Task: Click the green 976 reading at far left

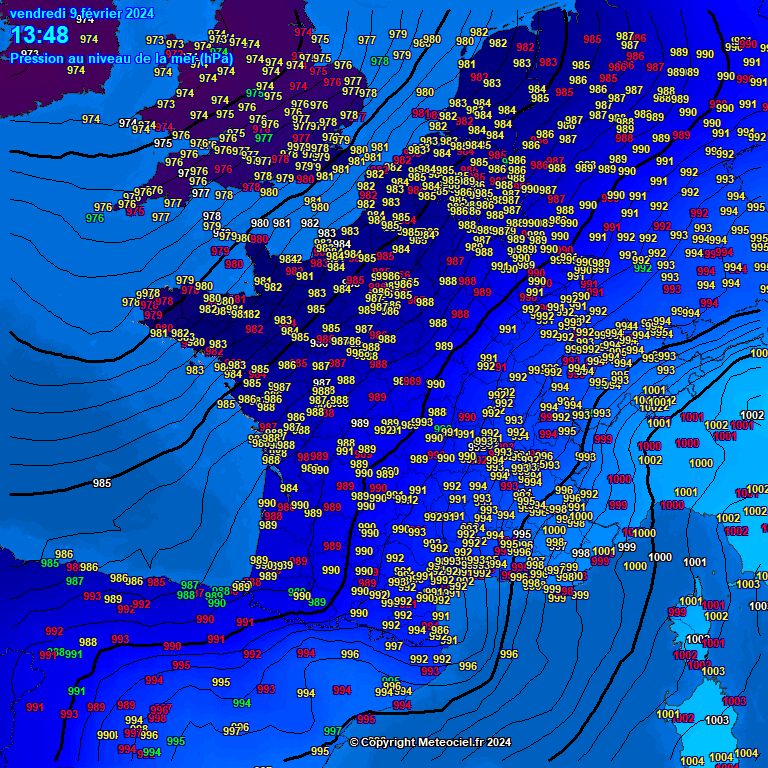Action: [x=95, y=218]
